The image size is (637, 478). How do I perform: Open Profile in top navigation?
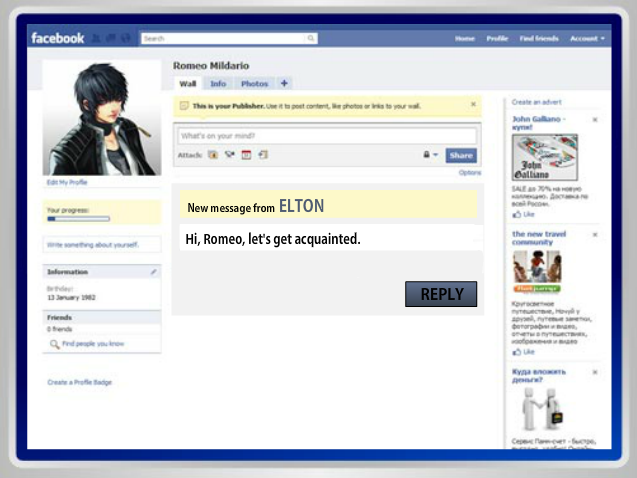[x=497, y=39]
